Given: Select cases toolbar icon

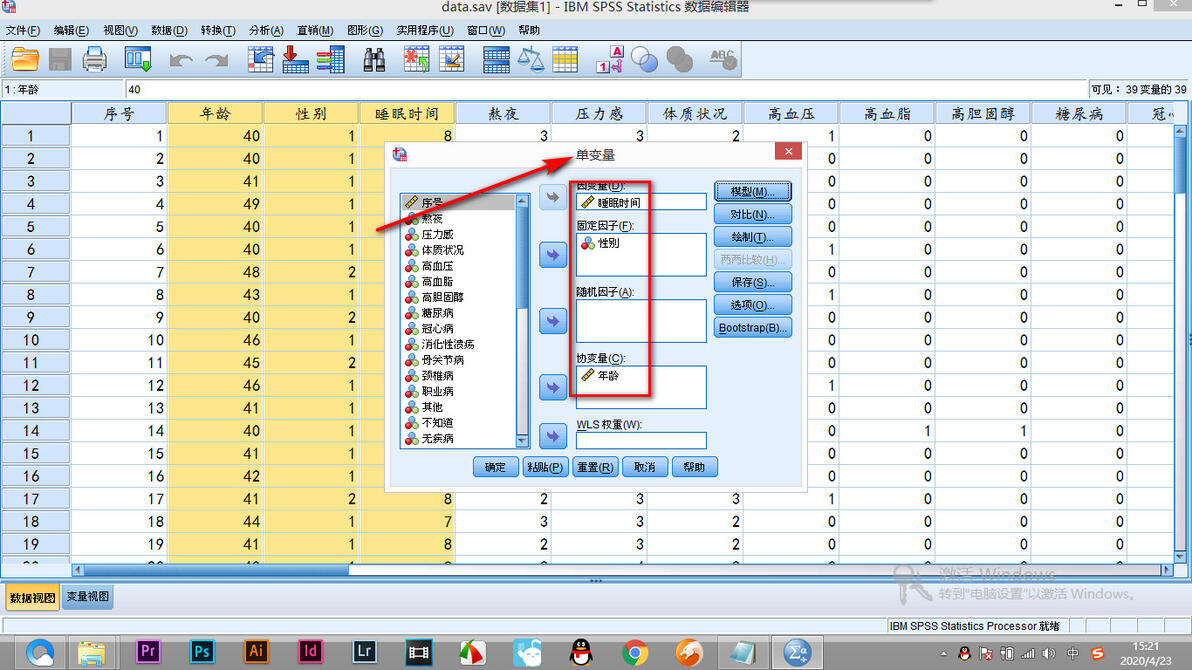Looking at the screenshot, I should 565,59.
